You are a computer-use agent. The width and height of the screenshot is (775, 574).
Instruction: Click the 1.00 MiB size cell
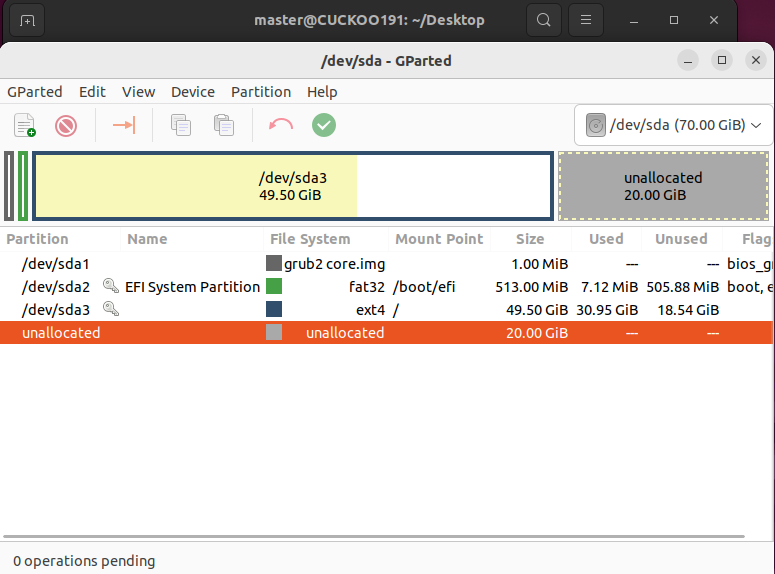click(540, 264)
